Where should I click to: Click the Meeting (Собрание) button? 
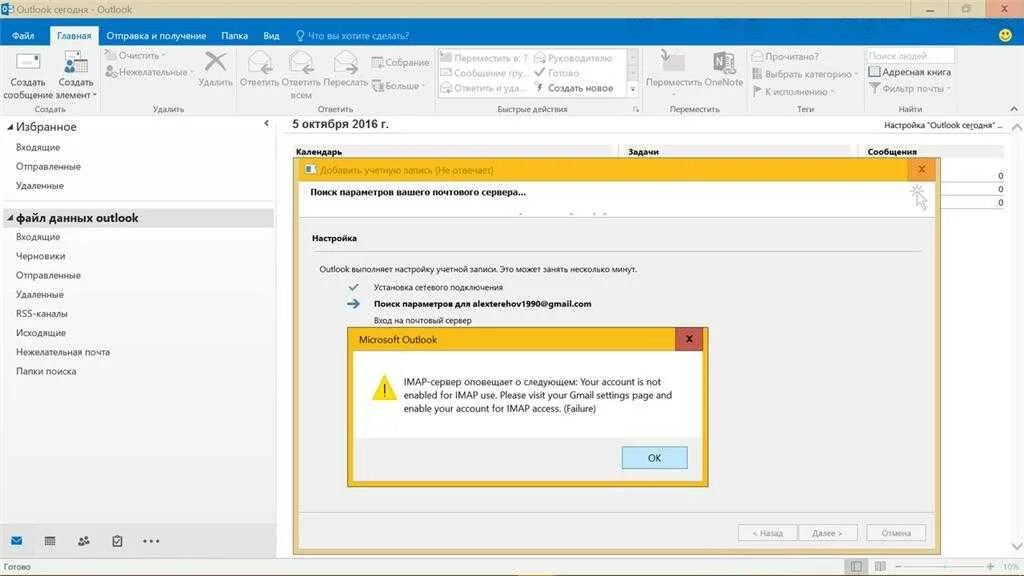(x=400, y=62)
